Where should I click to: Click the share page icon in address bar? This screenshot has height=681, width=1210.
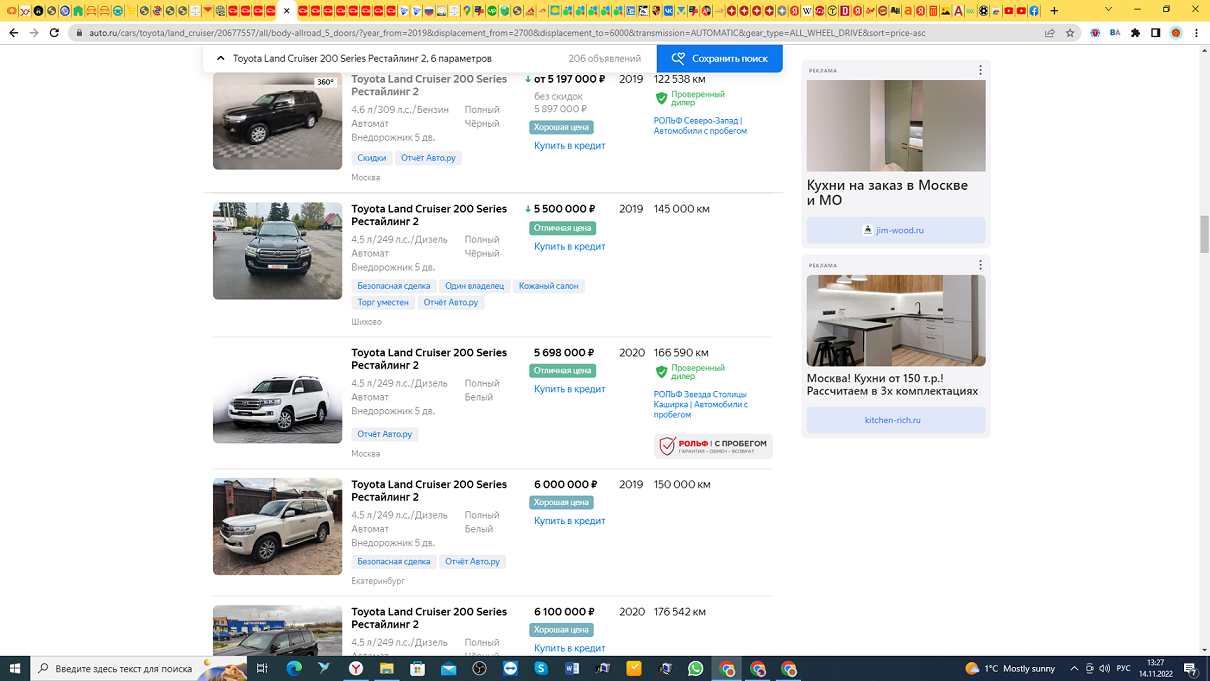coord(1050,33)
